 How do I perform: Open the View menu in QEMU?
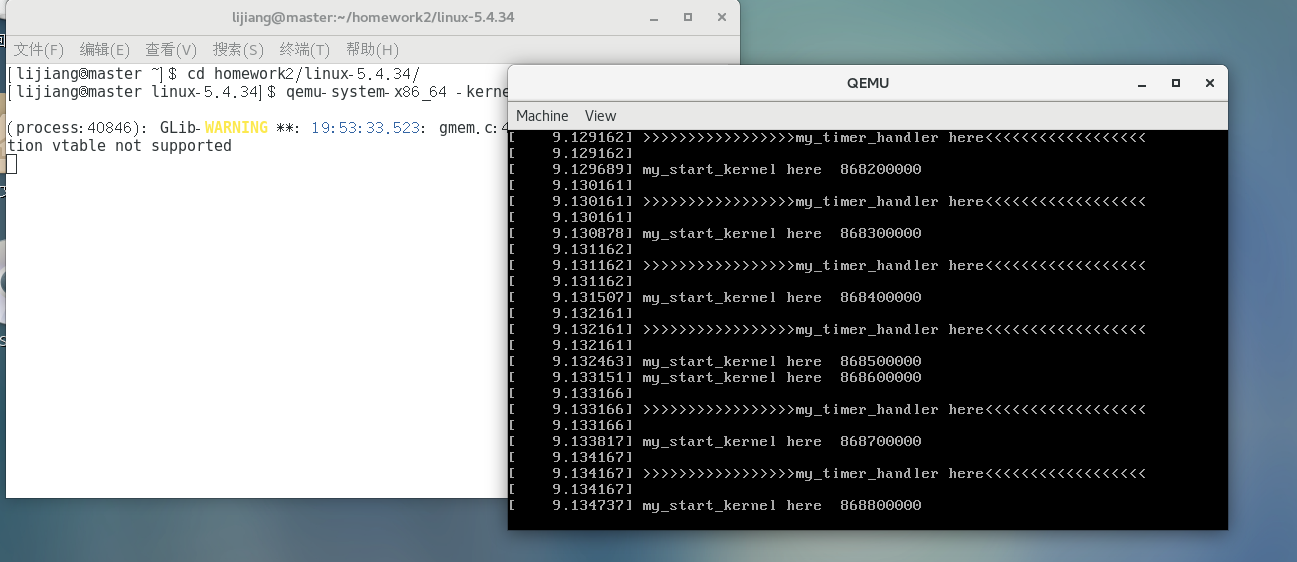(601, 116)
